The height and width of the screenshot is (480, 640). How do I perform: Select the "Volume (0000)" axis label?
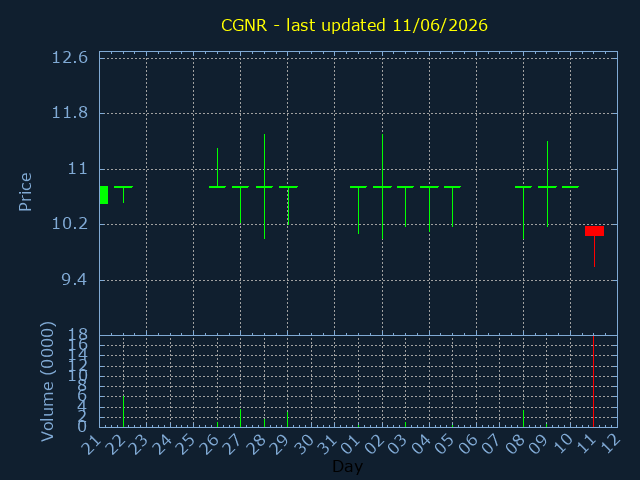point(47,381)
